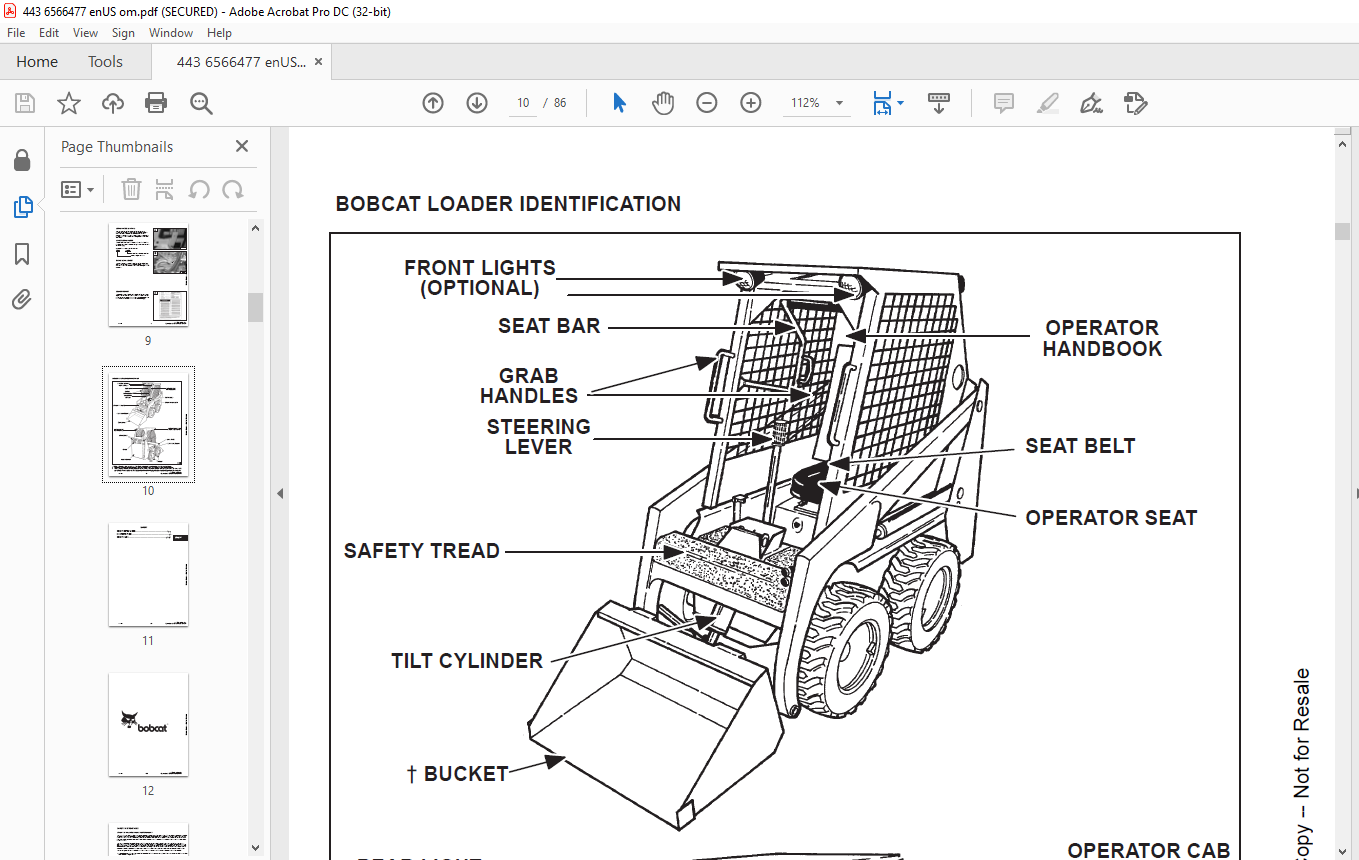Click the upload to cloud icon
Viewport: 1359px width, 860px height.
[113, 103]
